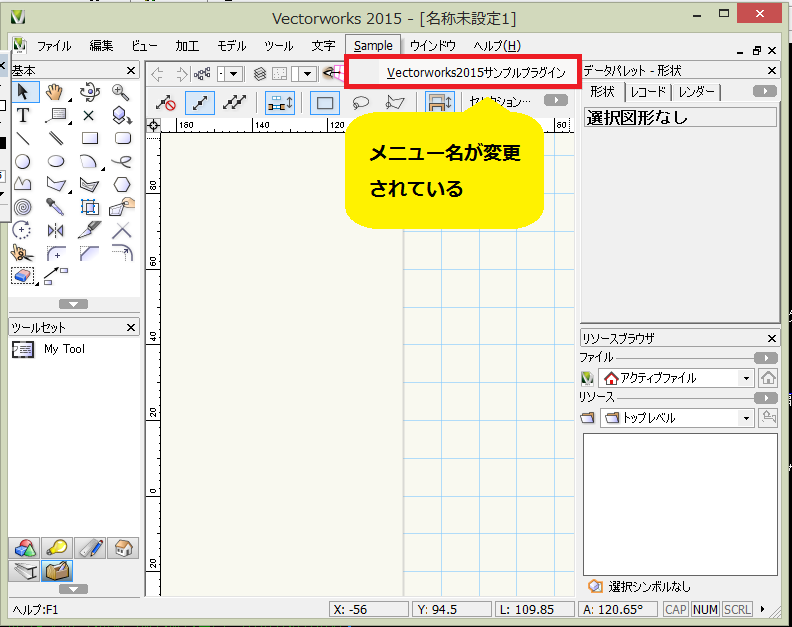Click the ruler origin button
Screen dimensions: 792x627
pos(154,125)
